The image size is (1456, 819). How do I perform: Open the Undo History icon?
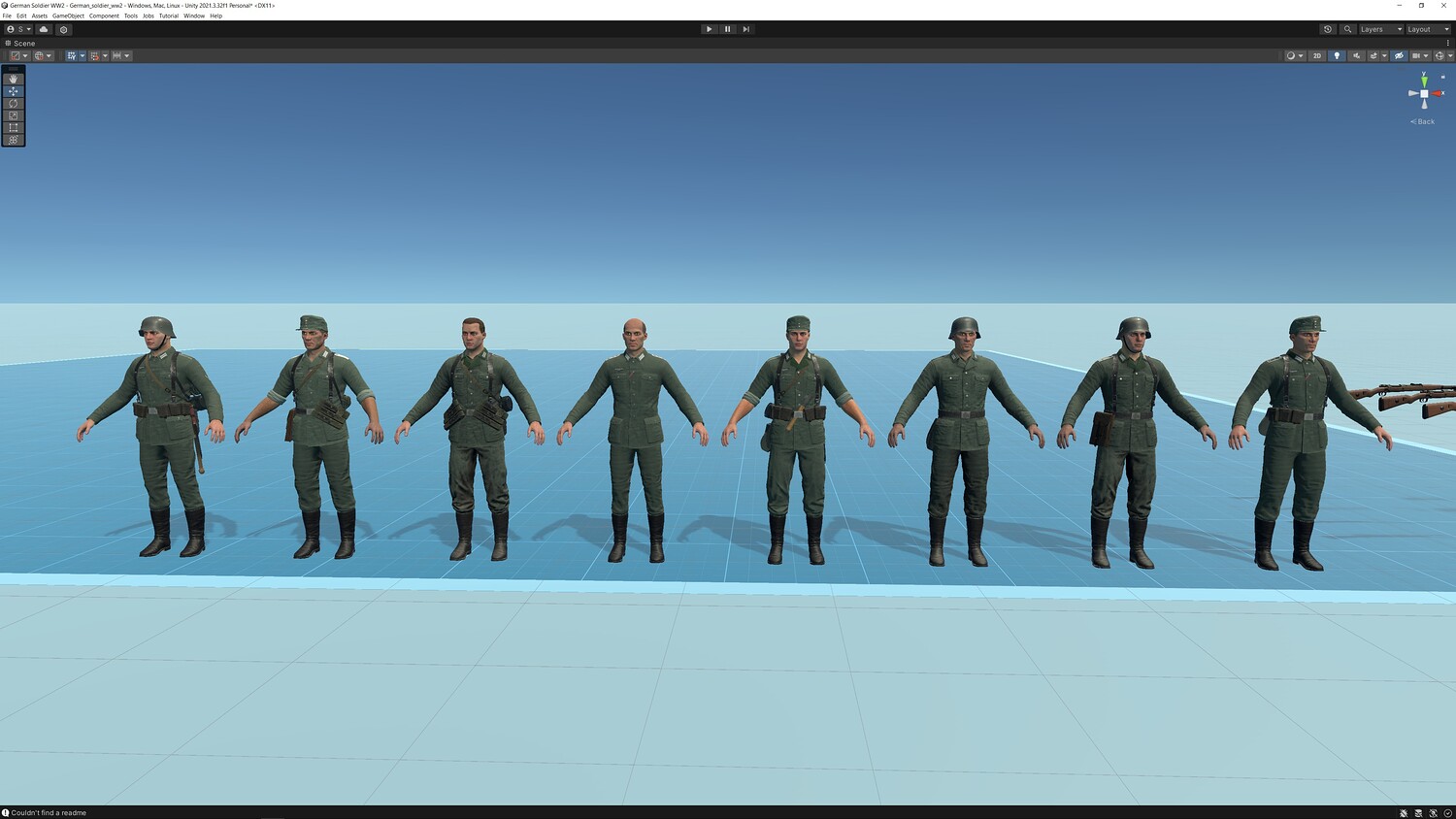pyautogui.click(x=1328, y=29)
